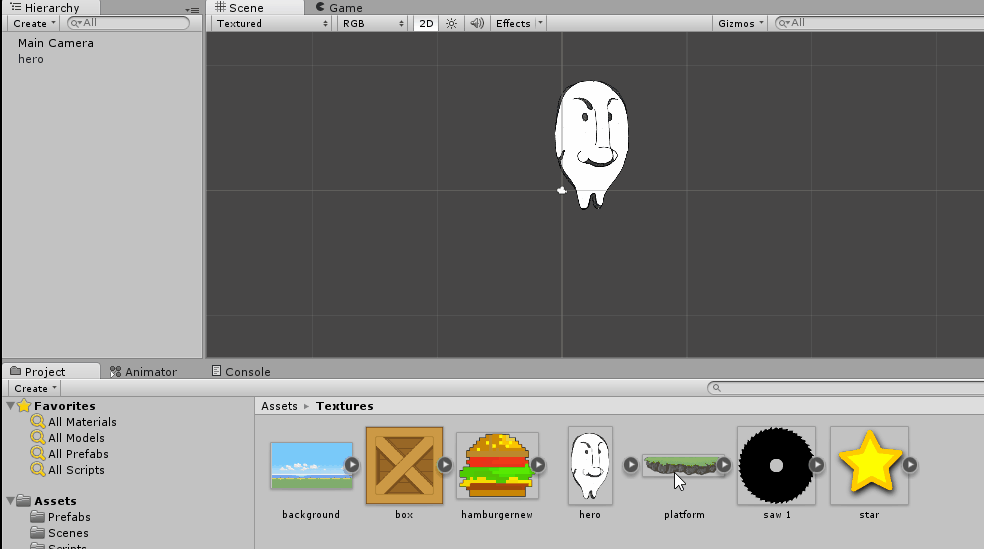Open Hierarchy panel options menu icon
This screenshot has height=549, width=984.
(x=192, y=10)
